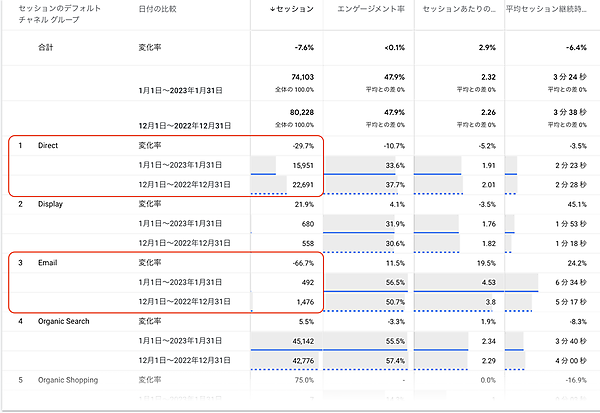The image size is (600, 413).
Task: Click the 日付の比較 column header
Action: tap(159, 9)
